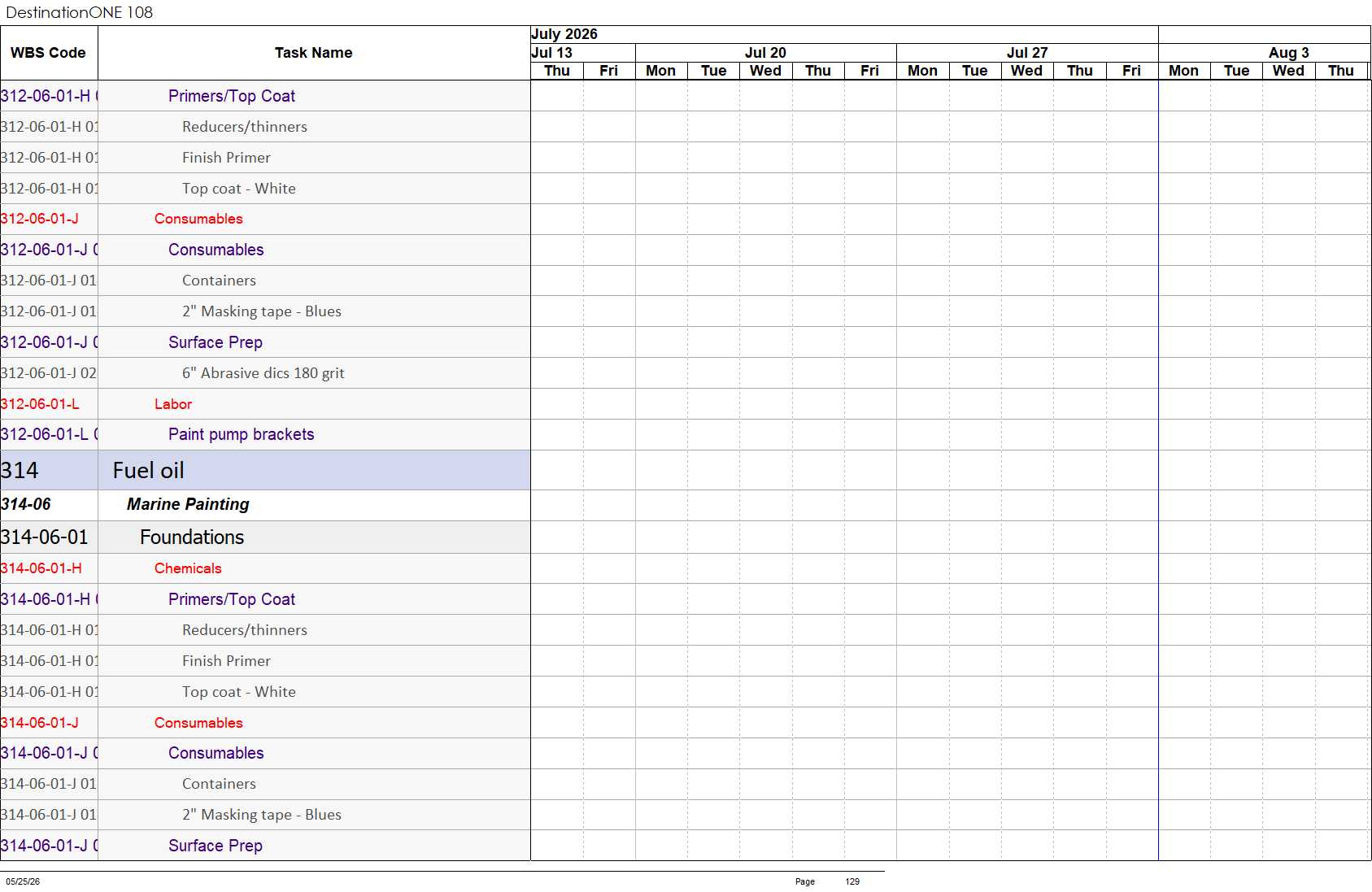Click the Mon header under Aug 3

point(1184,71)
